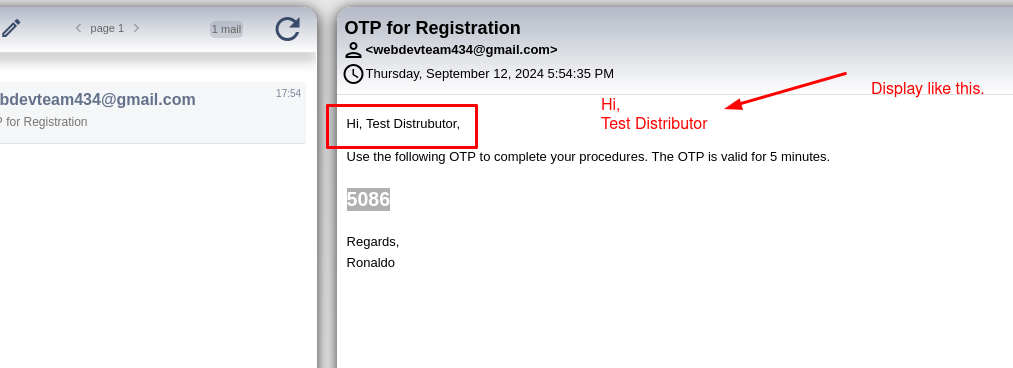Select the highlighted OTP code 5086
1013x368 pixels.
pyautogui.click(x=368, y=199)
